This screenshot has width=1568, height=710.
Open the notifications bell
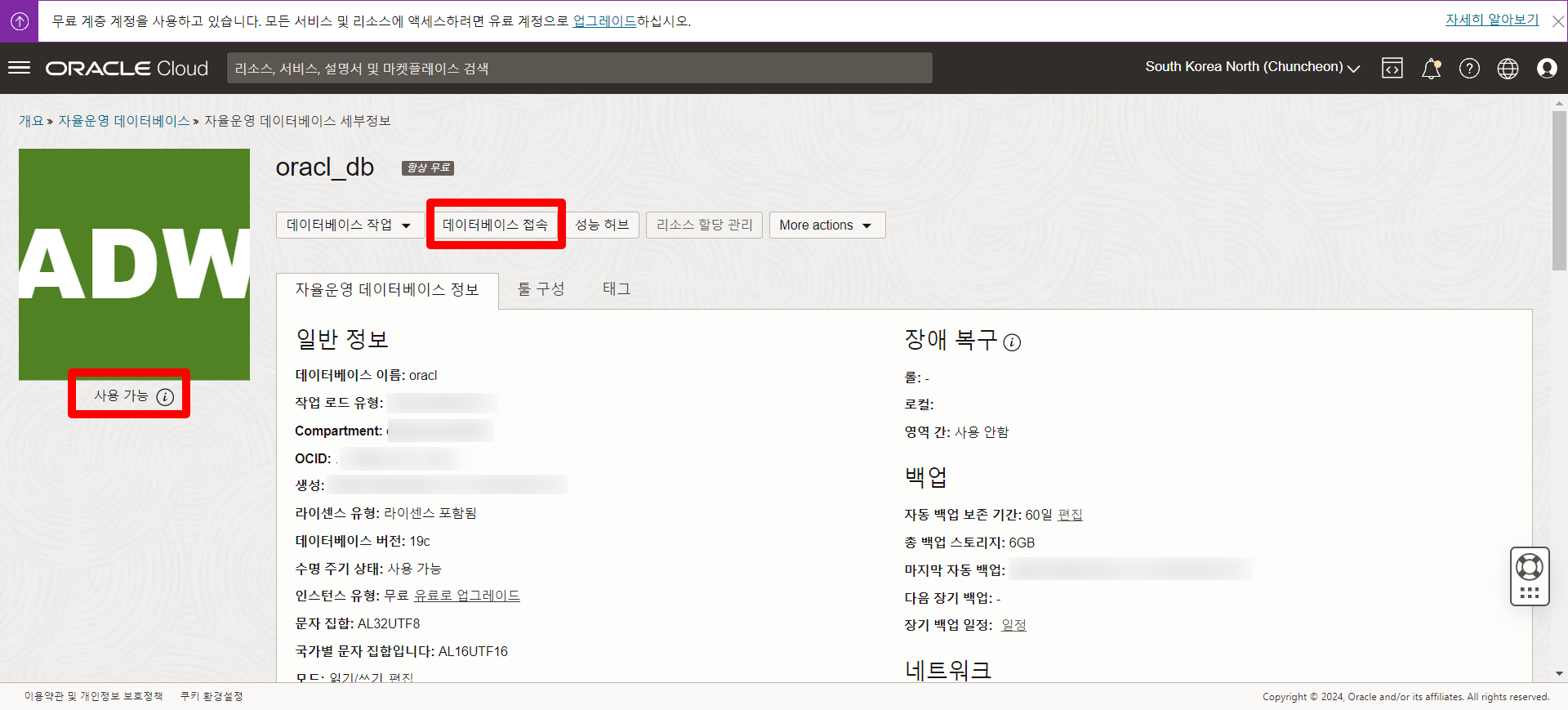point(1431,68)
